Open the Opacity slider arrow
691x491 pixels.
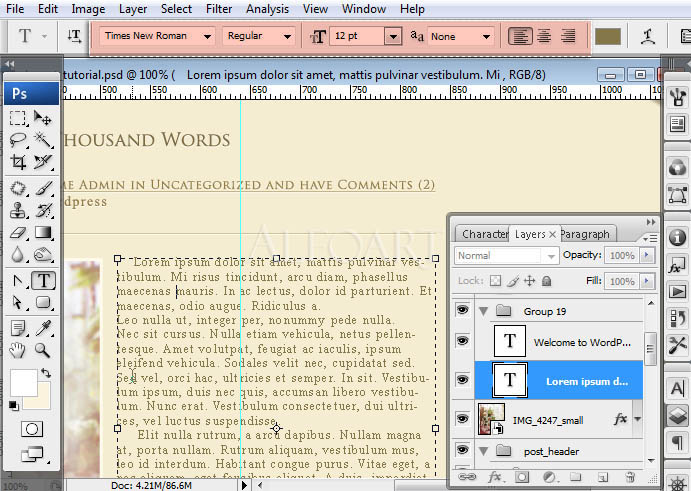pos(647,255)
